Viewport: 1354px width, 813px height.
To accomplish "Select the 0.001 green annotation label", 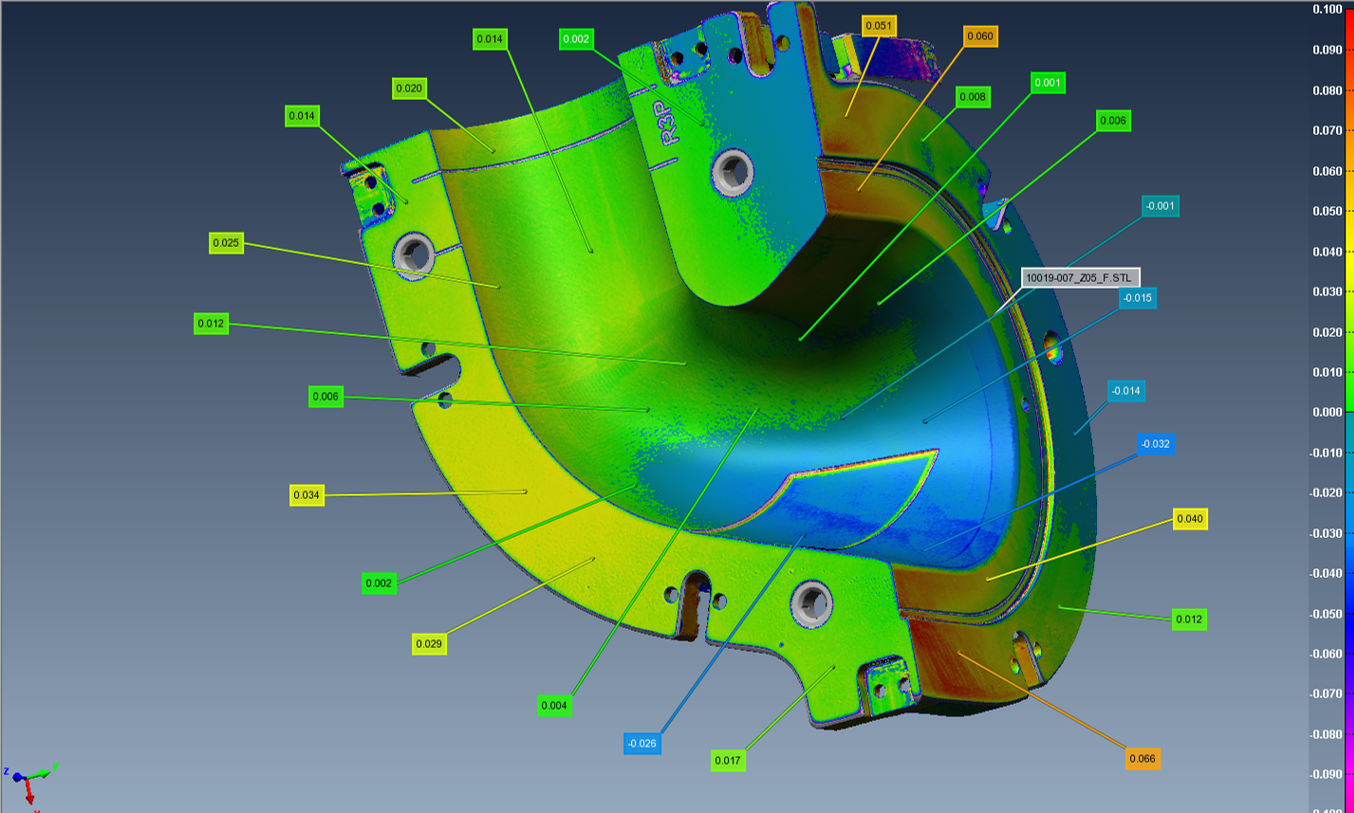I will (x=1049, y=82).
